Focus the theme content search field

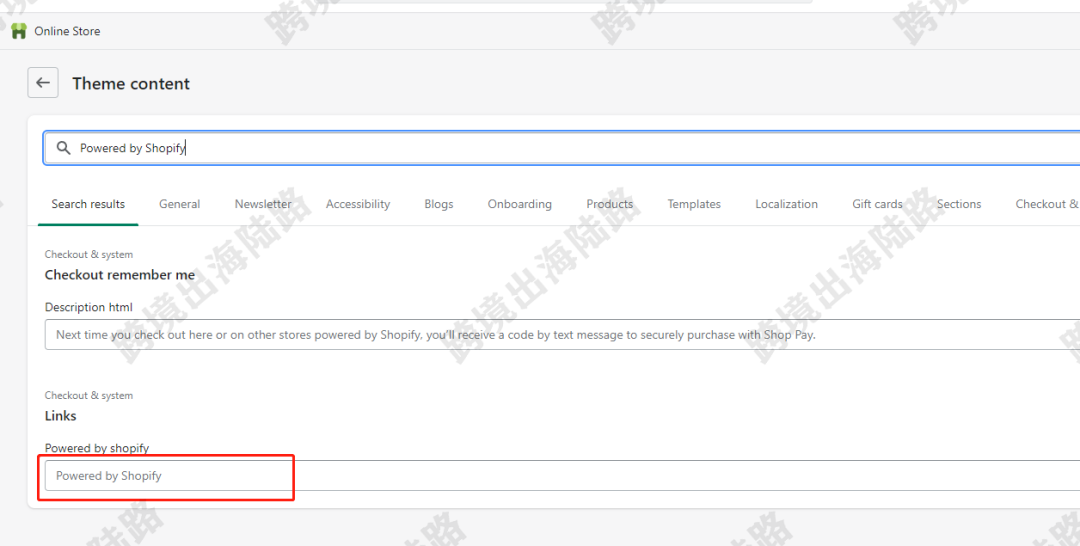(561, 148)
